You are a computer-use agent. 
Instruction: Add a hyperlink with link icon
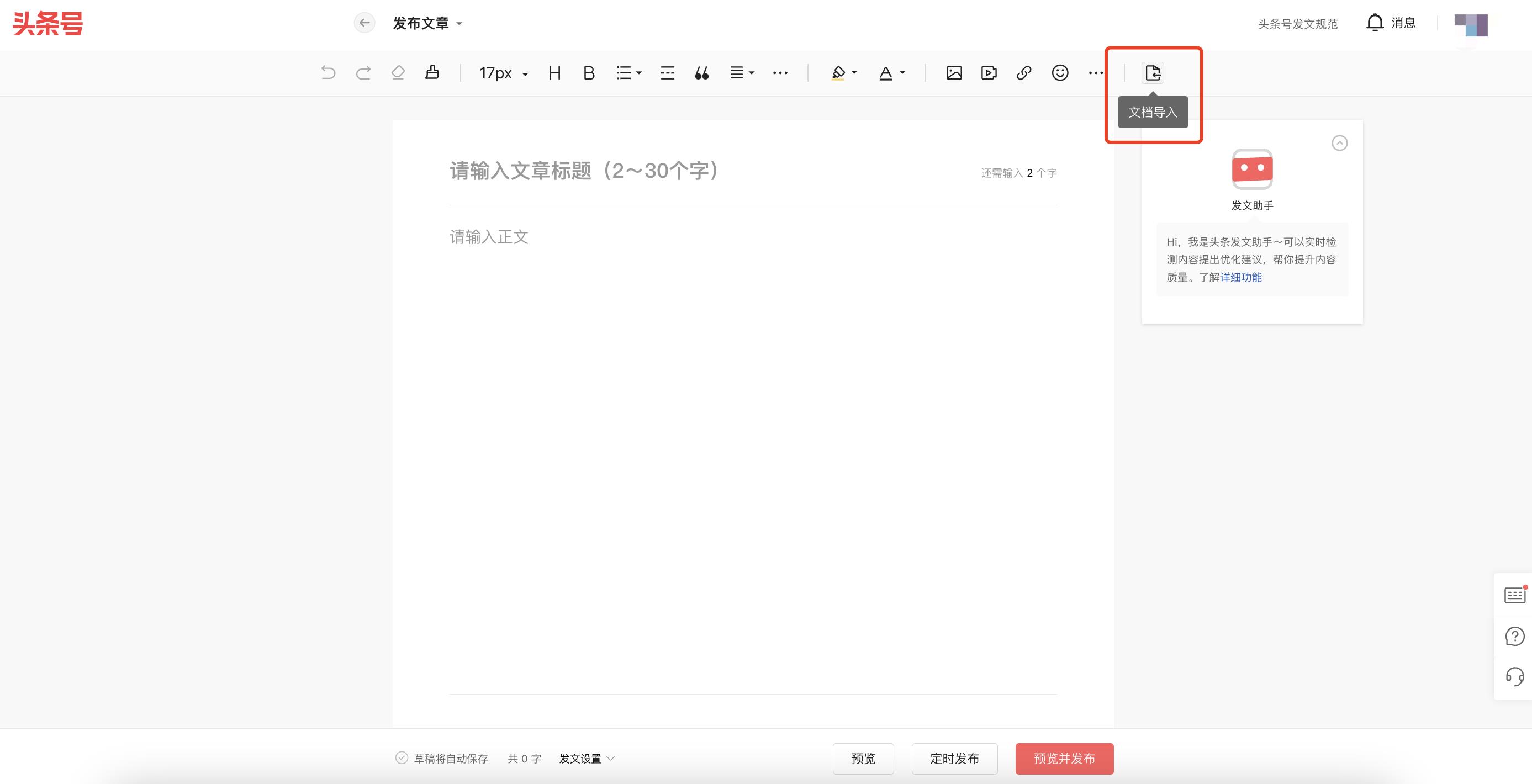click(x=1023, y=72)
